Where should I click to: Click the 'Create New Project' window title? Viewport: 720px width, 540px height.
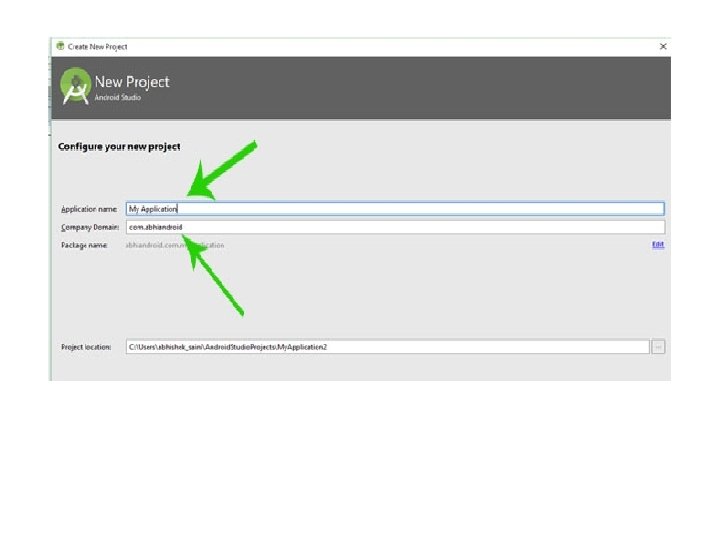click(97, 46)
